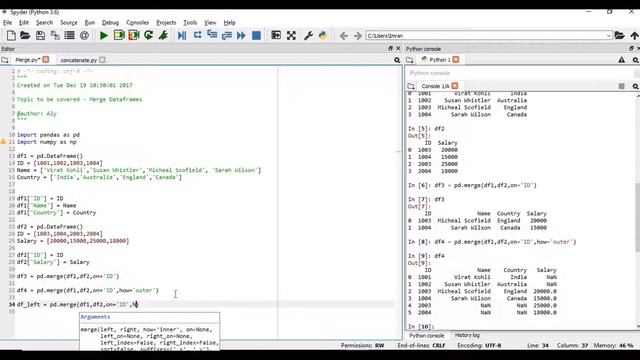The width and height of the screenshot is (640, 360).
Task: Open the Help menu
Action: [x=229, y=22]
